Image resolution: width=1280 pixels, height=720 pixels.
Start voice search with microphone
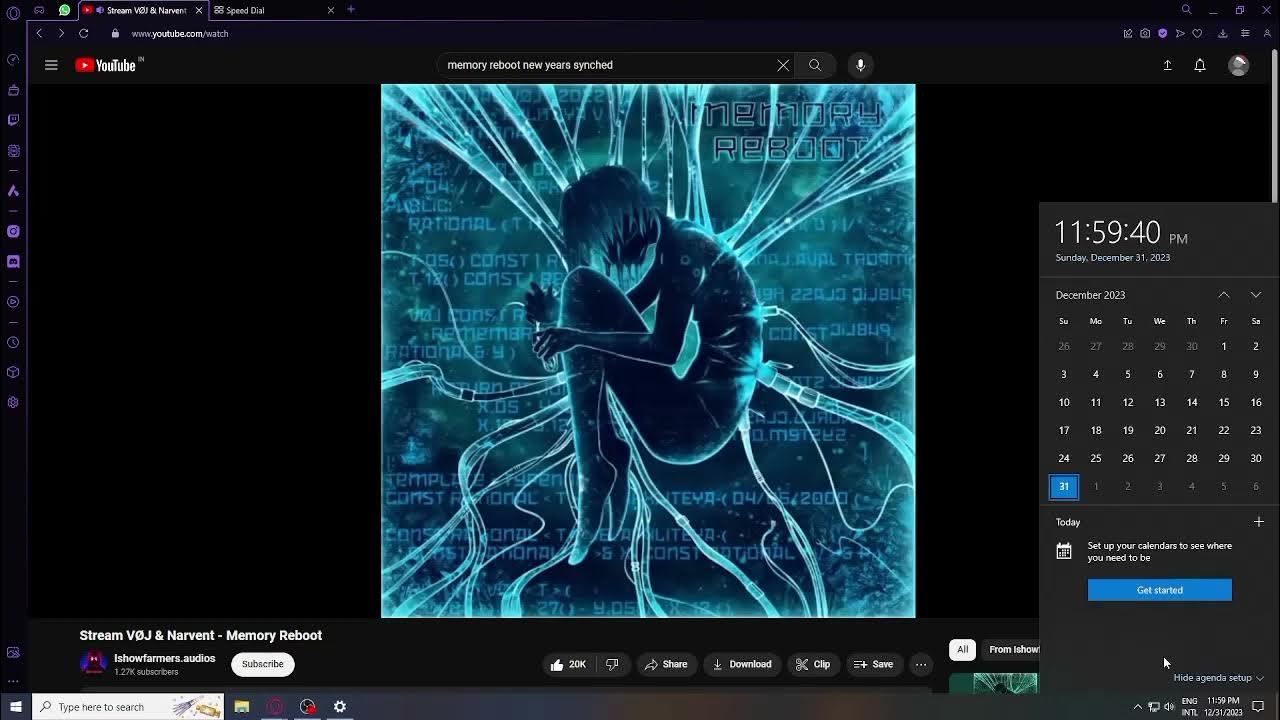click(860, 65)
